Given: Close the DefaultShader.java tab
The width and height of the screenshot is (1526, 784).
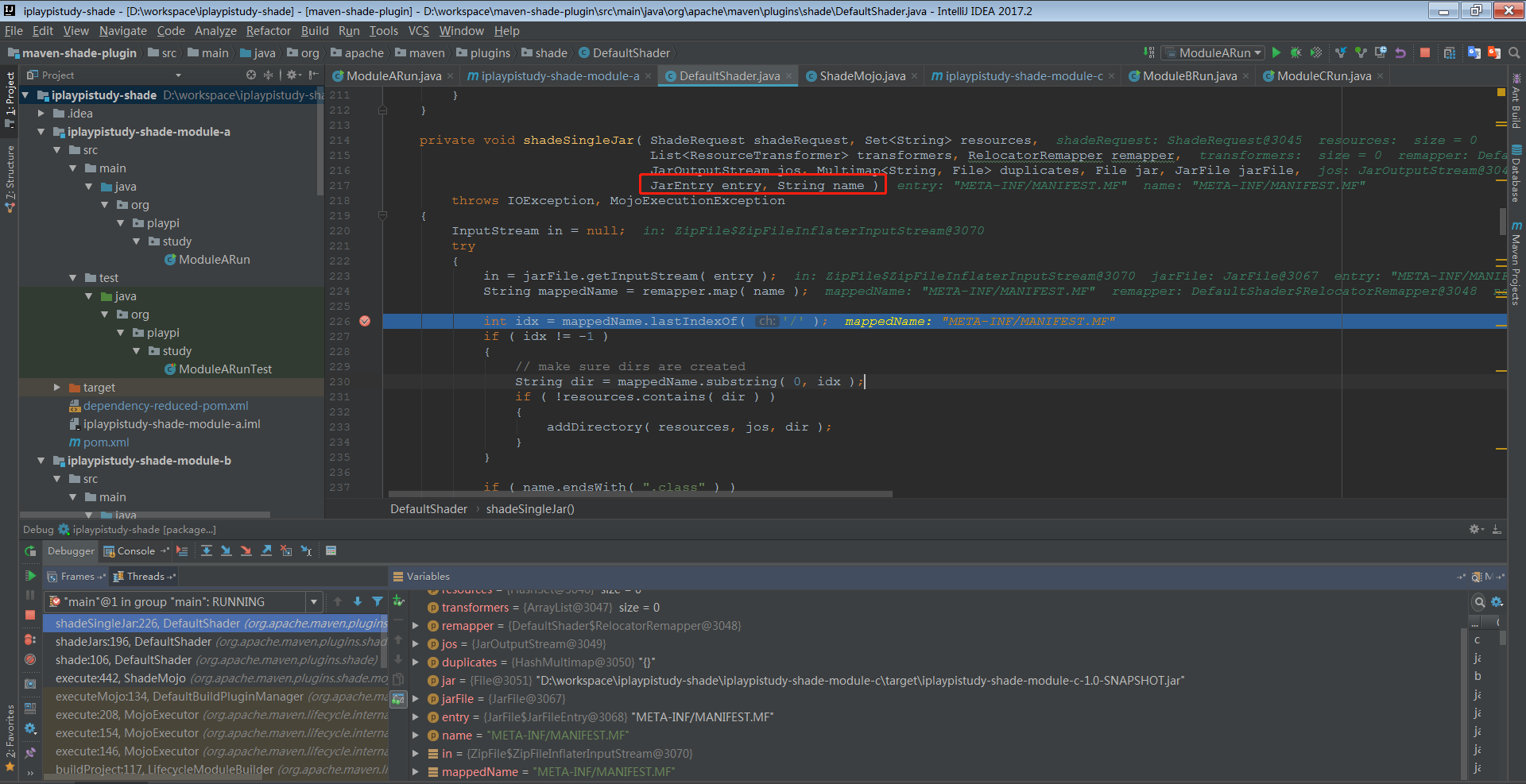Looking at the screenshot, I should click(x=788, y=76).
